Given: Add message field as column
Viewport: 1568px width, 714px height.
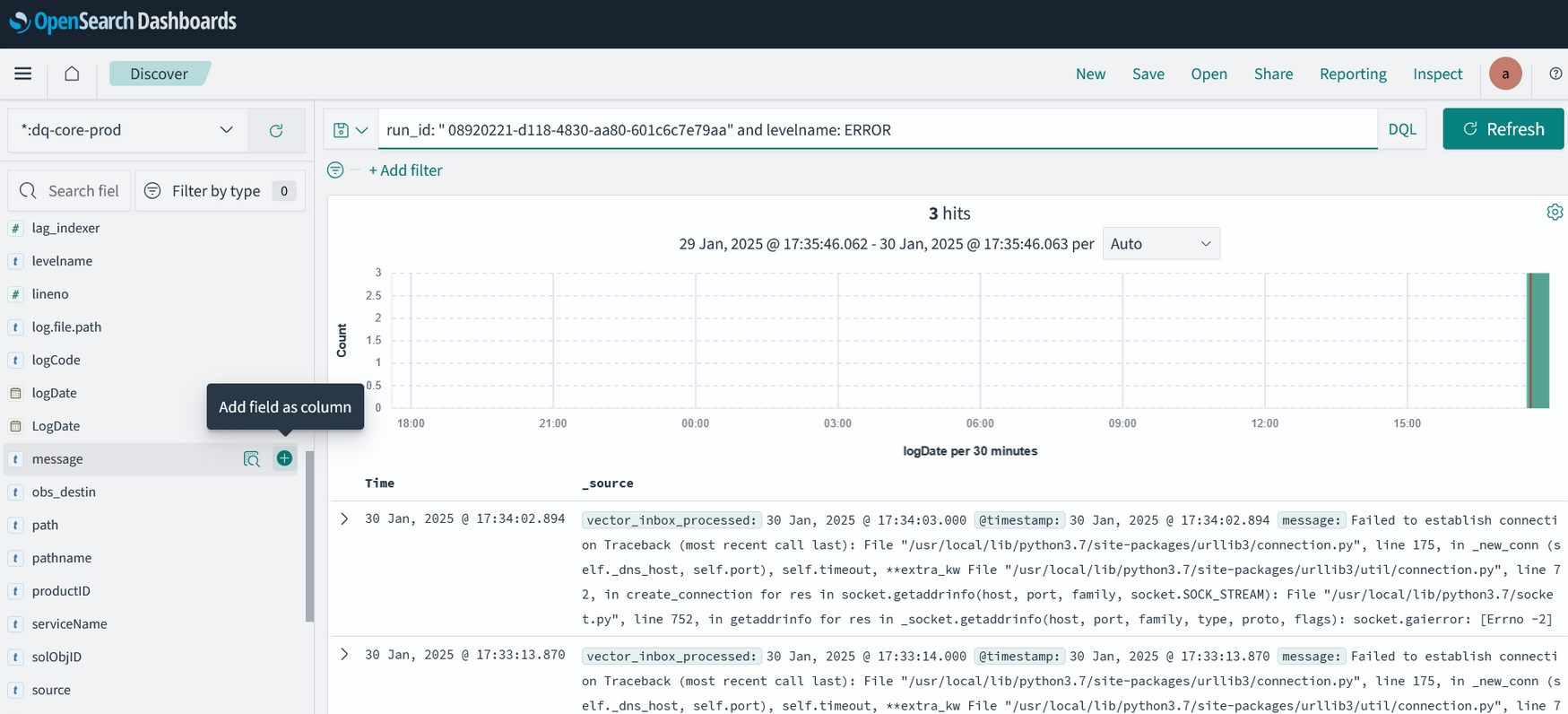Looking at the screenshot, I should (284, 458).
